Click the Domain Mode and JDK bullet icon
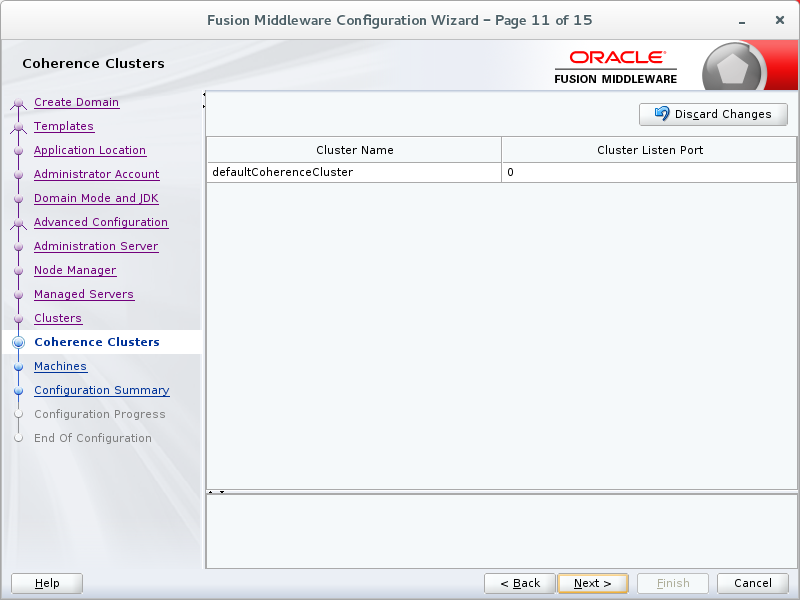The image size is (800, 600). (x=18, y=199)
